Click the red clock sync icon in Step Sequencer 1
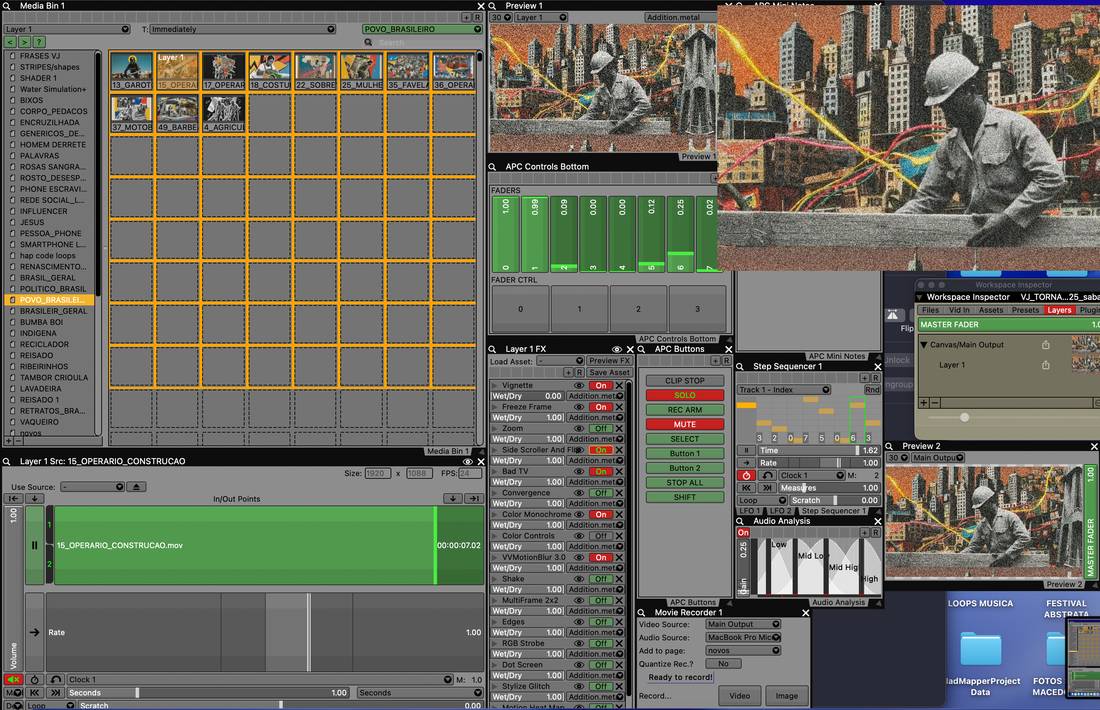 (x=746, y=475)
